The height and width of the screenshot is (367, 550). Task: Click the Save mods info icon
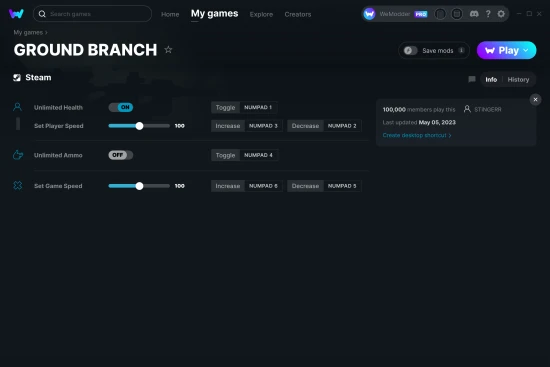[x=461, y=51]
